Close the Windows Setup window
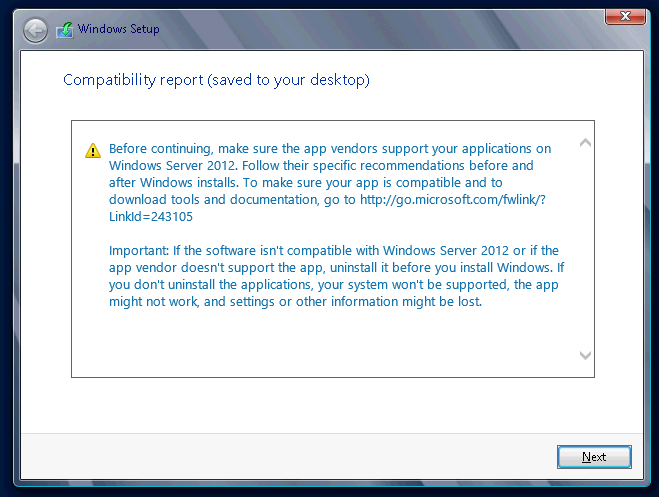 click(625, 17)
